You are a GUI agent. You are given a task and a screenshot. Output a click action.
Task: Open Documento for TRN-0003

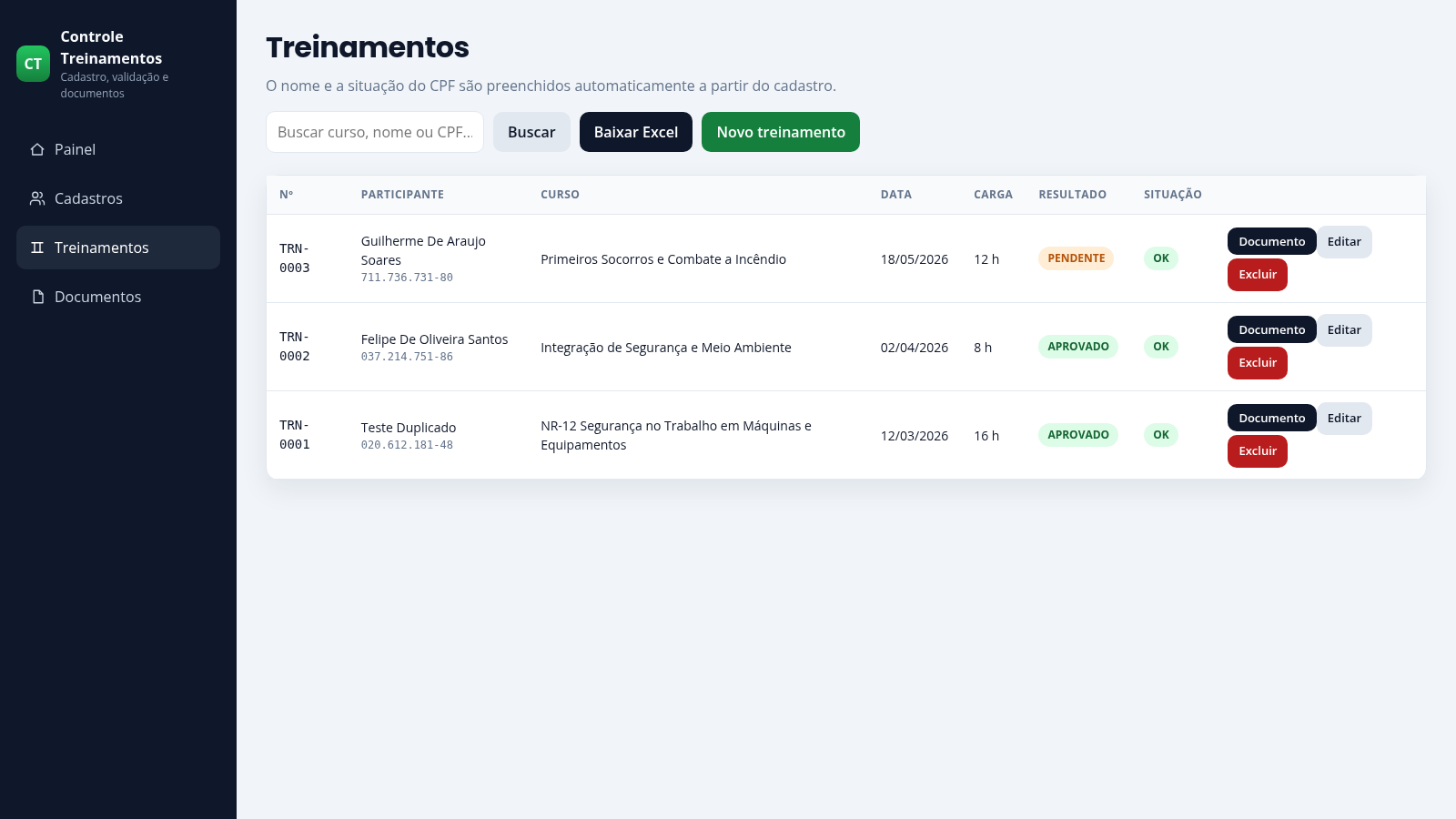1271,241
